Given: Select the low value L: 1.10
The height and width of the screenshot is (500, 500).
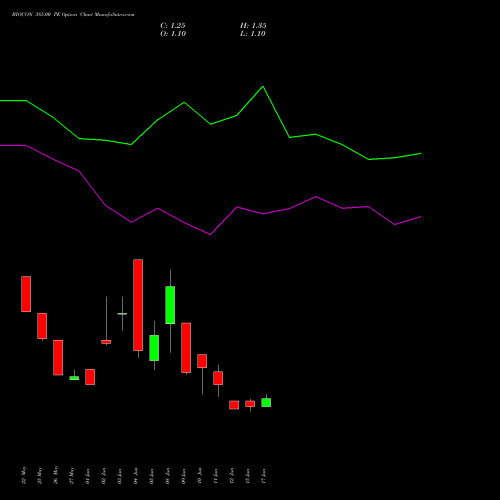Looking at the screenshot, I should coord(253,34).
